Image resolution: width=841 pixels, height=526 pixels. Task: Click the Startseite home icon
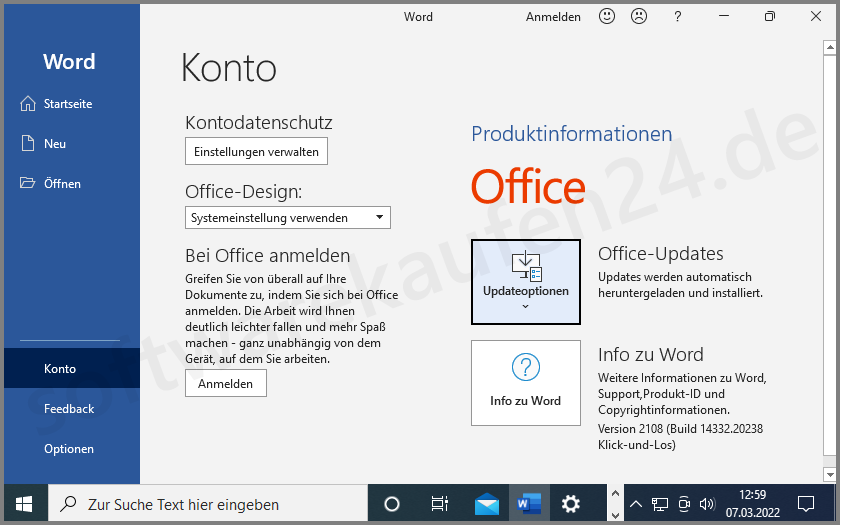[28, 103]
